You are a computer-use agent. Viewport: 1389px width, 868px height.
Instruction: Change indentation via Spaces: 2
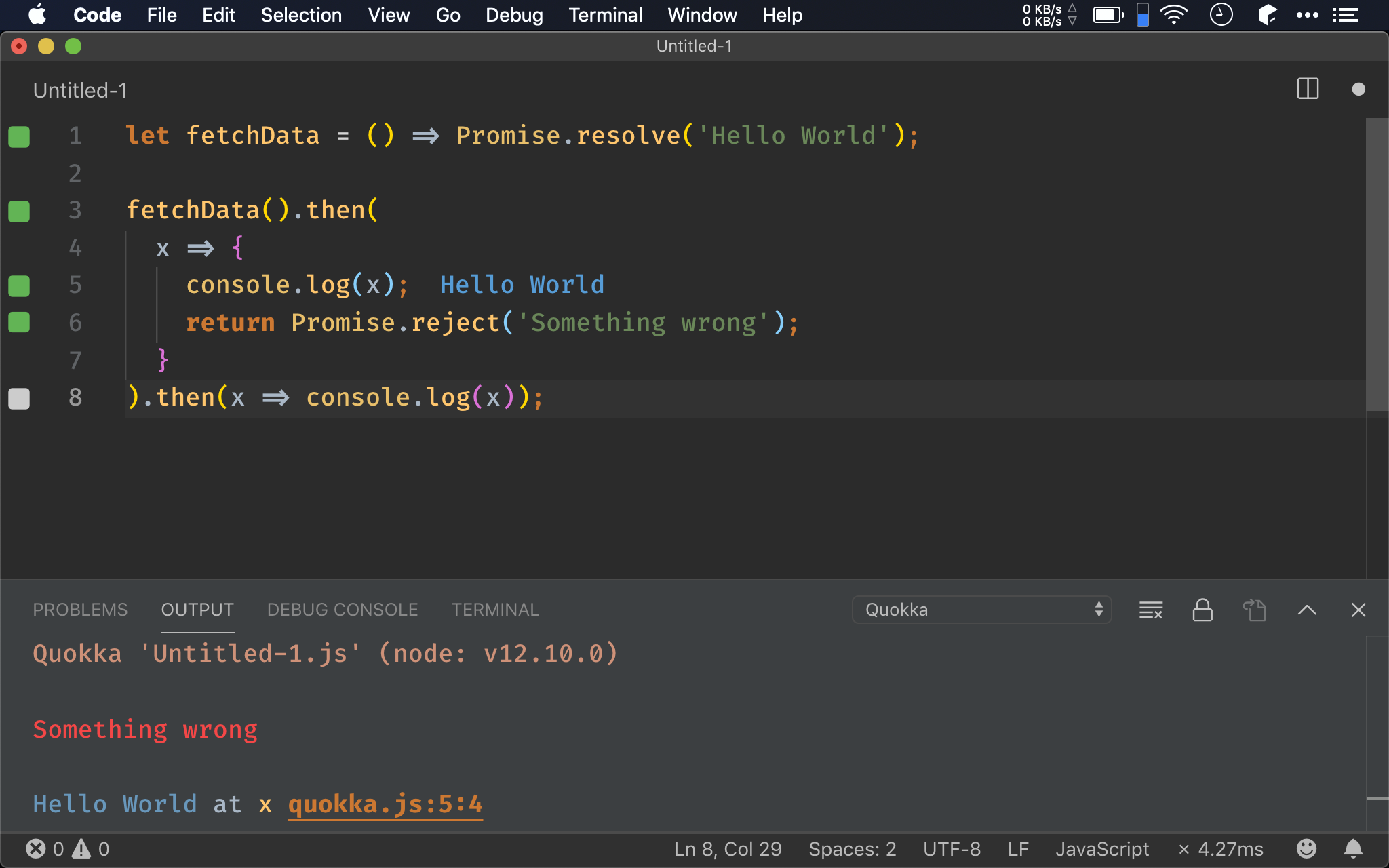pyautogui.click(x=853, y=849)
